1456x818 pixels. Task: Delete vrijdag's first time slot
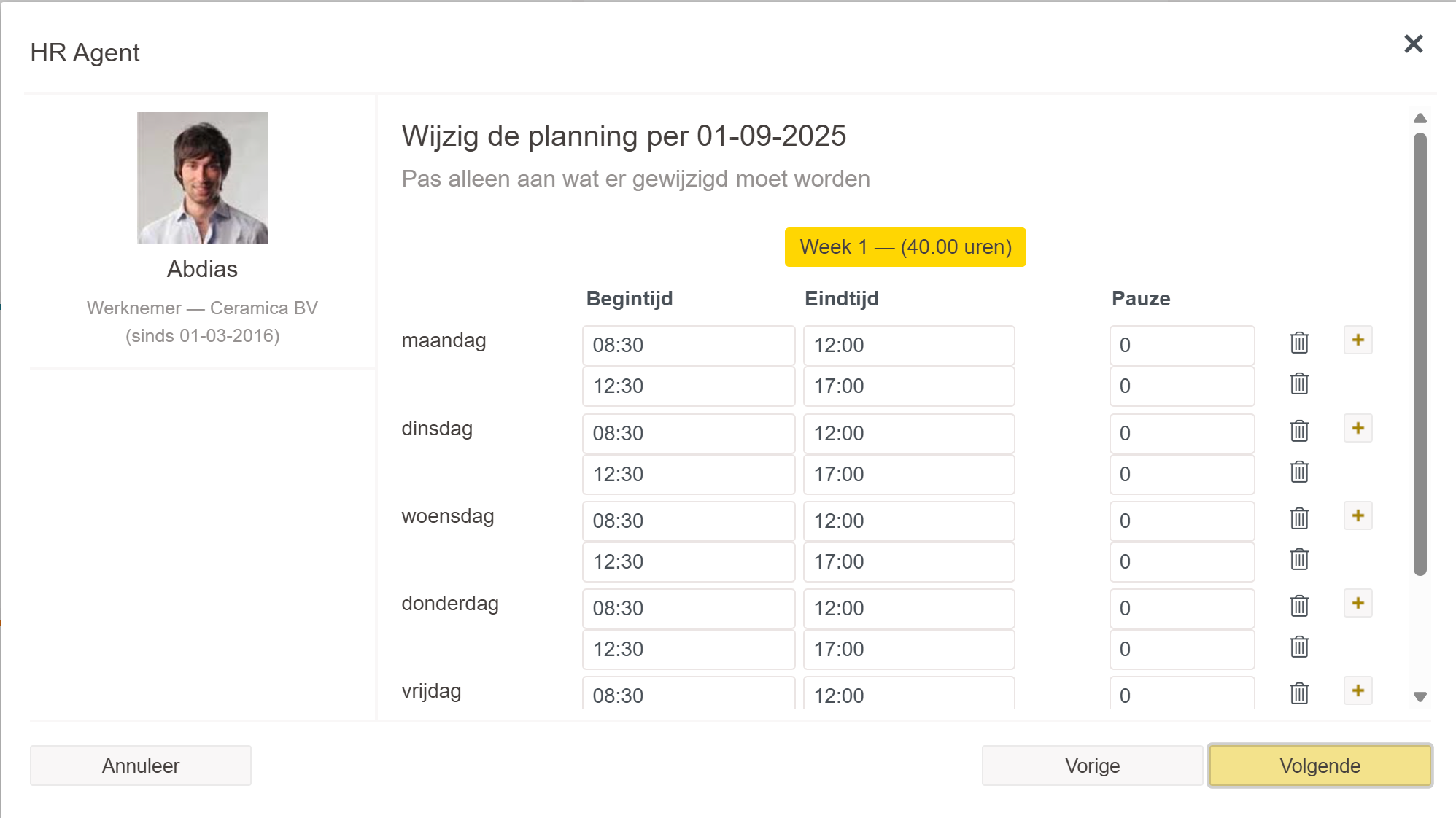pos(1299,693)
